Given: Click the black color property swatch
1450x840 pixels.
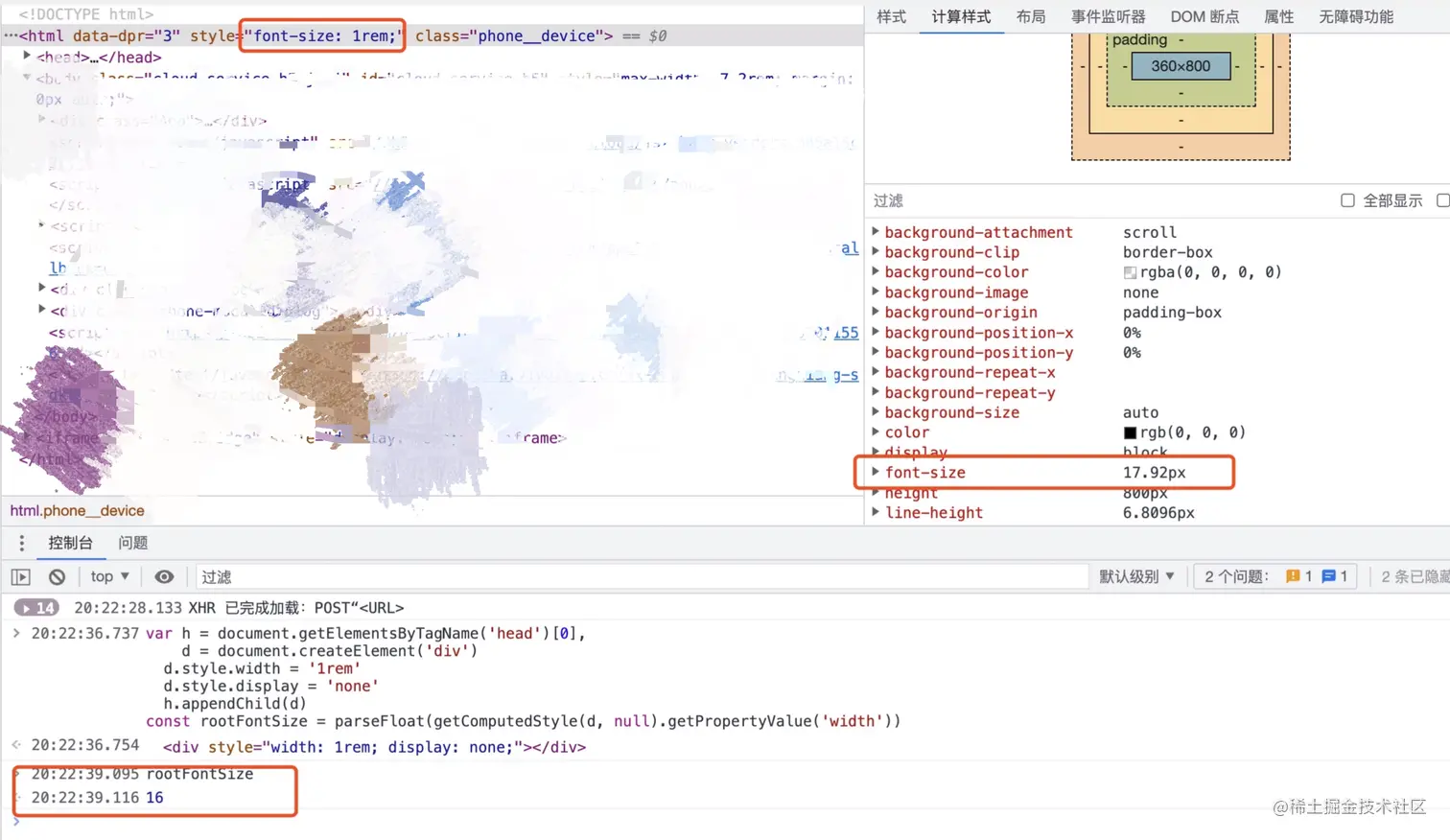Looking at the screenshot, I should click(1130, 432).
